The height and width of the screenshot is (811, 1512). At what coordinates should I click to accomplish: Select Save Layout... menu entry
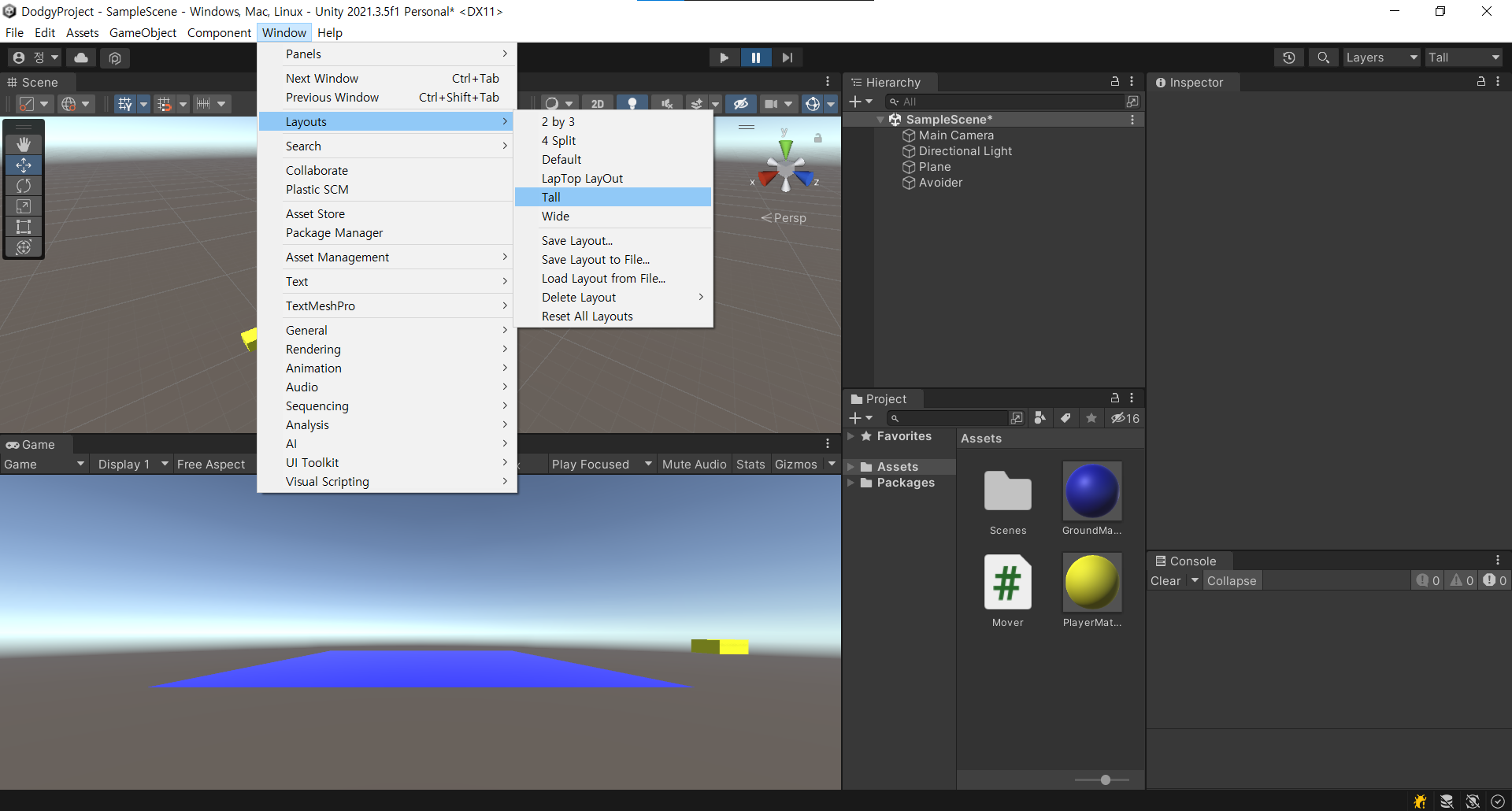[x=613, y=240]
